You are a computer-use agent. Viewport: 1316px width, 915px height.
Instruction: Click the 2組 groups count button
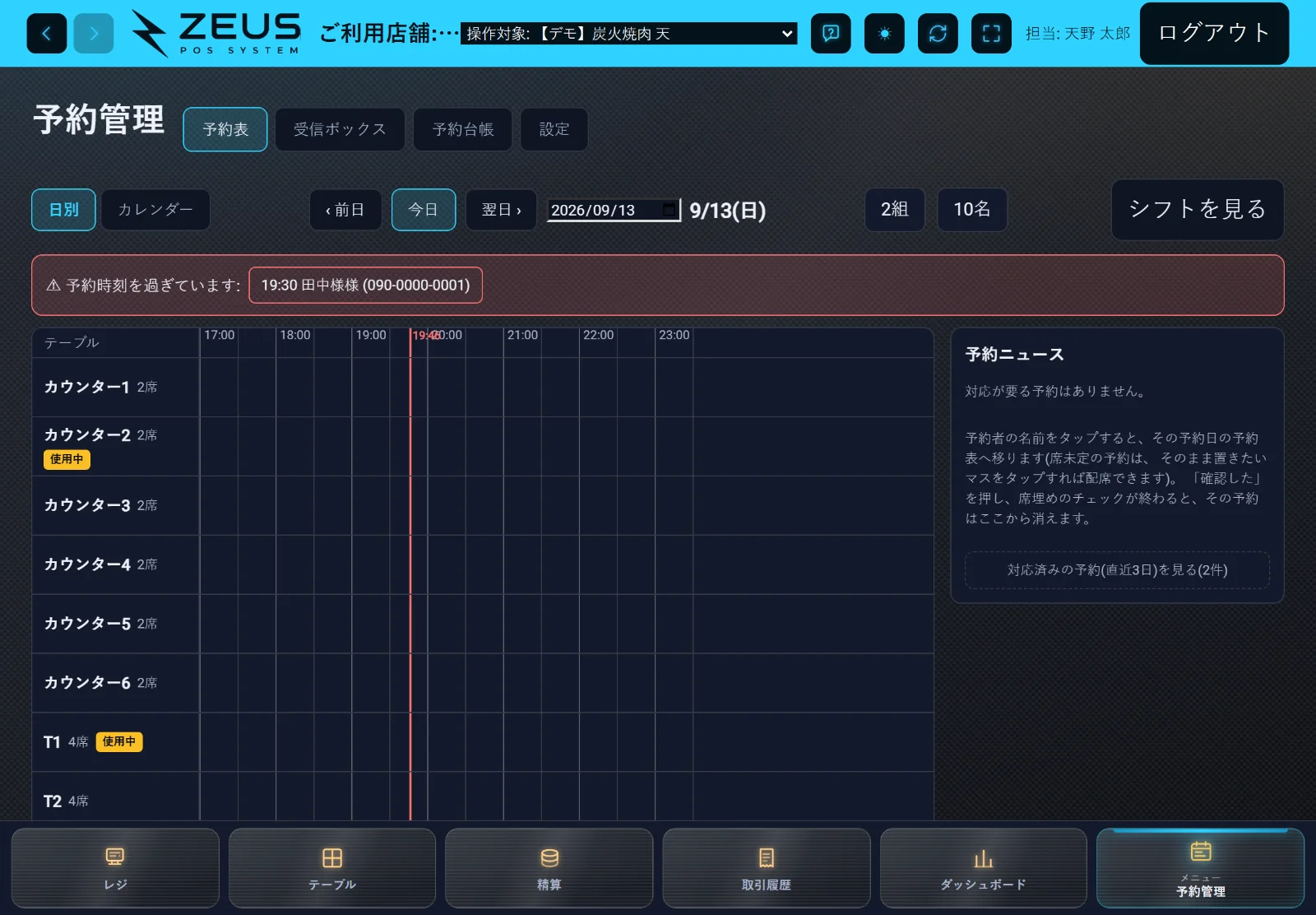tap(895, 210)
